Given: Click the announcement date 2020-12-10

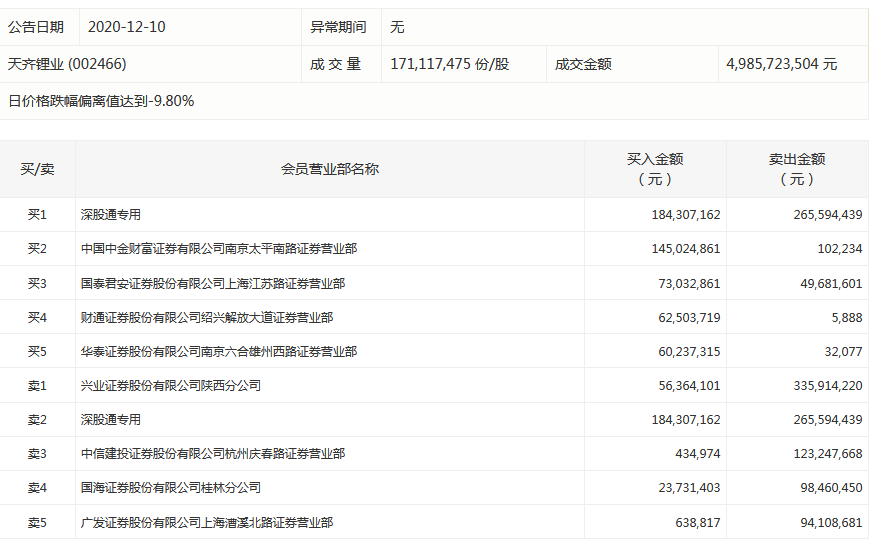Looking at the screenshot, I should [x=127, y=27].
